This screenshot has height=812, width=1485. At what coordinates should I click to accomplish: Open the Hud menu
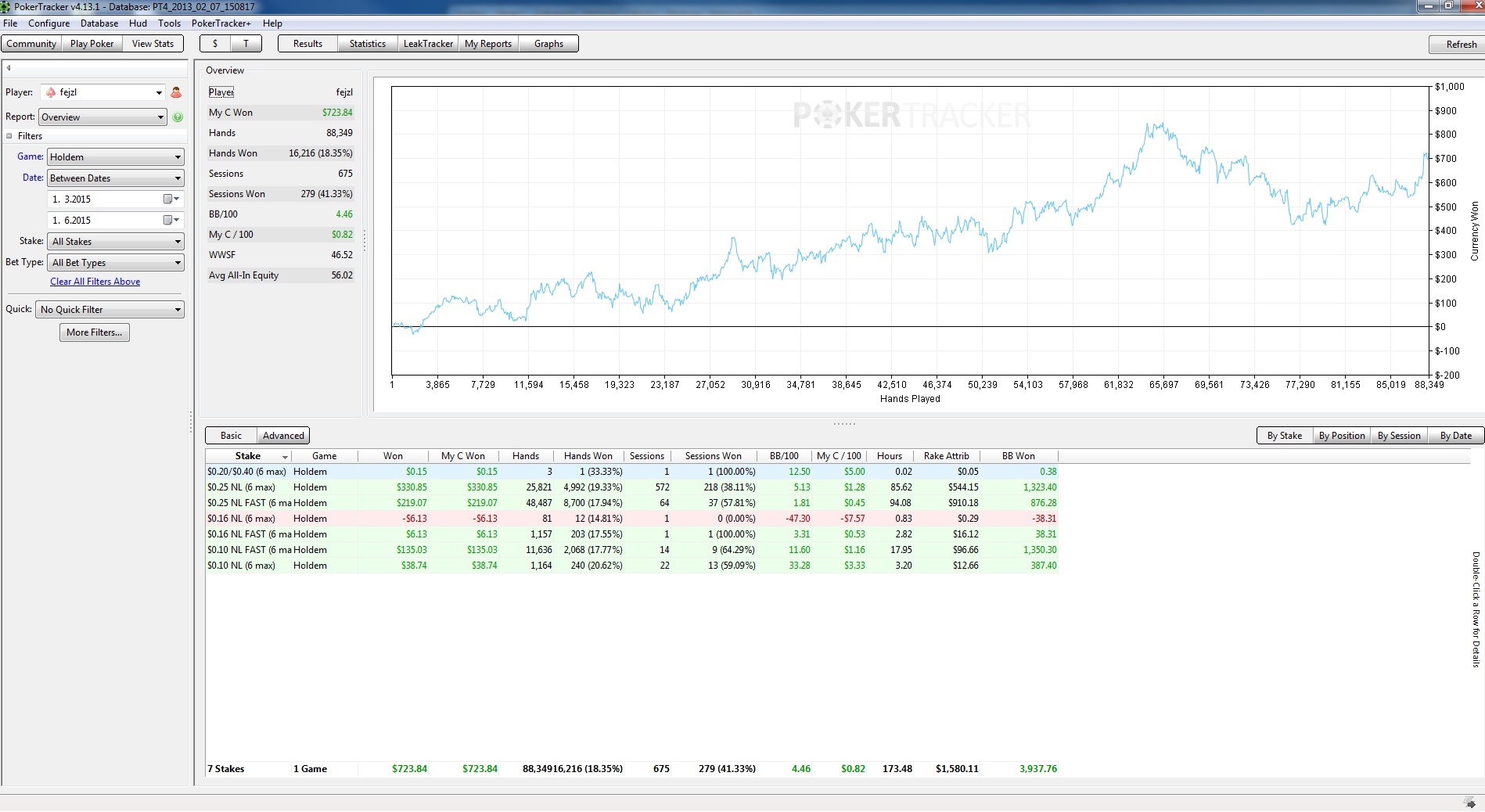138,23
